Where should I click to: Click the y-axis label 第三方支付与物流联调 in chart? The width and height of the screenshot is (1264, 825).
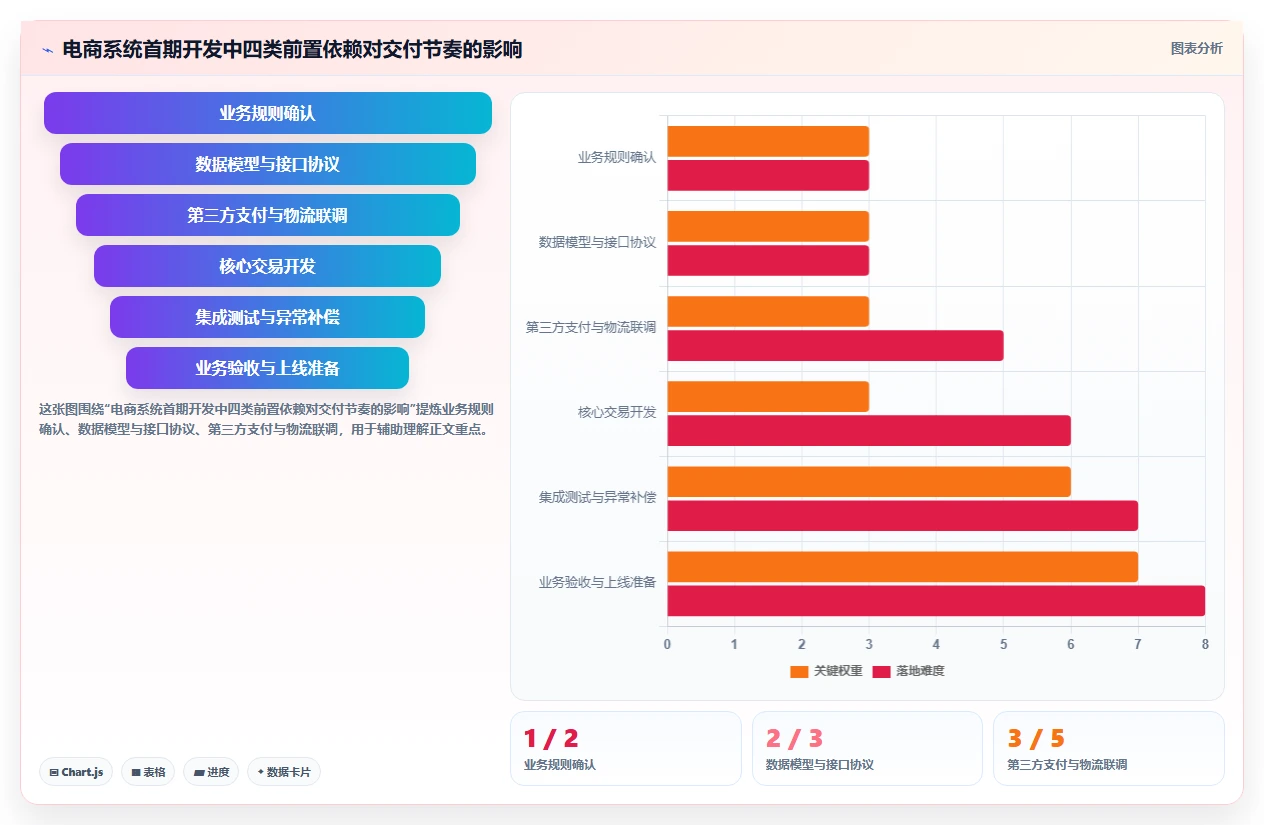point(591,328)
